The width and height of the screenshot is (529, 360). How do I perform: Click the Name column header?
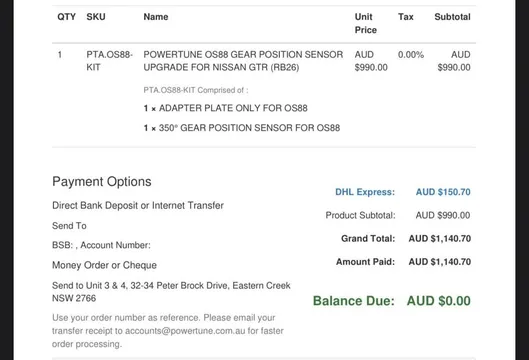click(156, 17)
